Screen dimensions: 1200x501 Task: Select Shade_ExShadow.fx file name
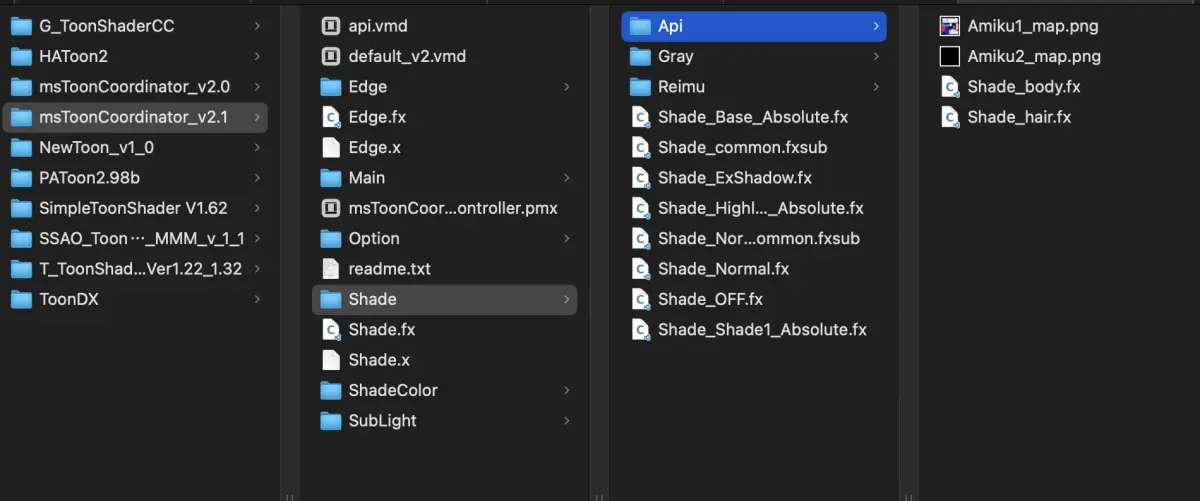click(735, 178)
